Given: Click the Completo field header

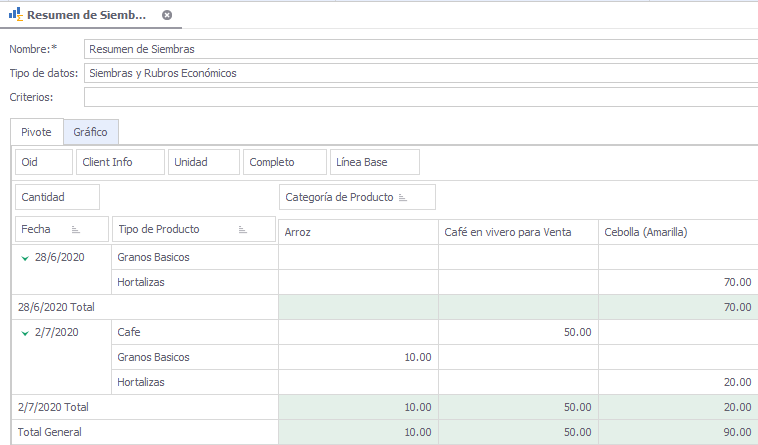Looking at the screenshot, I should click(285, 162).
